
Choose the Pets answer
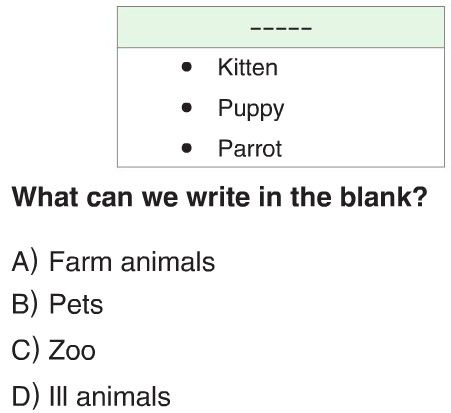pyautogui.click(x=57, y=304)
